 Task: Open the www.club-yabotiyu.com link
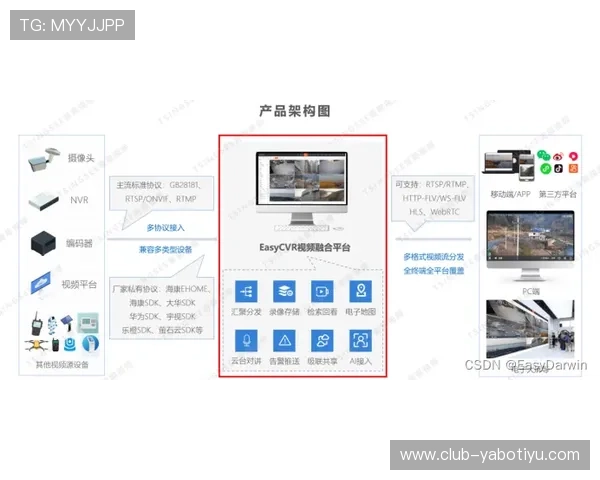pos(490,455)
